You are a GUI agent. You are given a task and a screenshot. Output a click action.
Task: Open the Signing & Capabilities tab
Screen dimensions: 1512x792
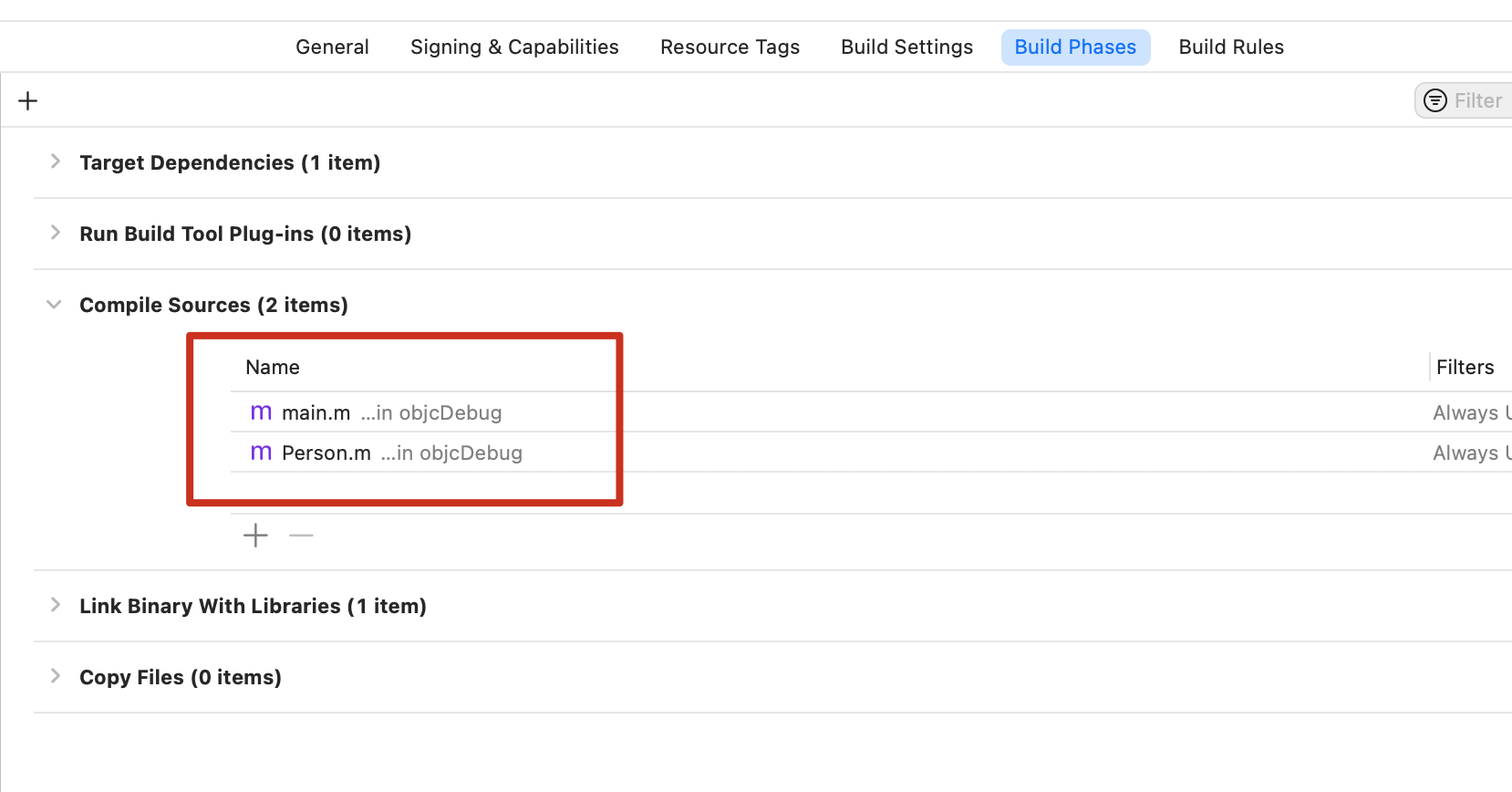coord(514,47)
